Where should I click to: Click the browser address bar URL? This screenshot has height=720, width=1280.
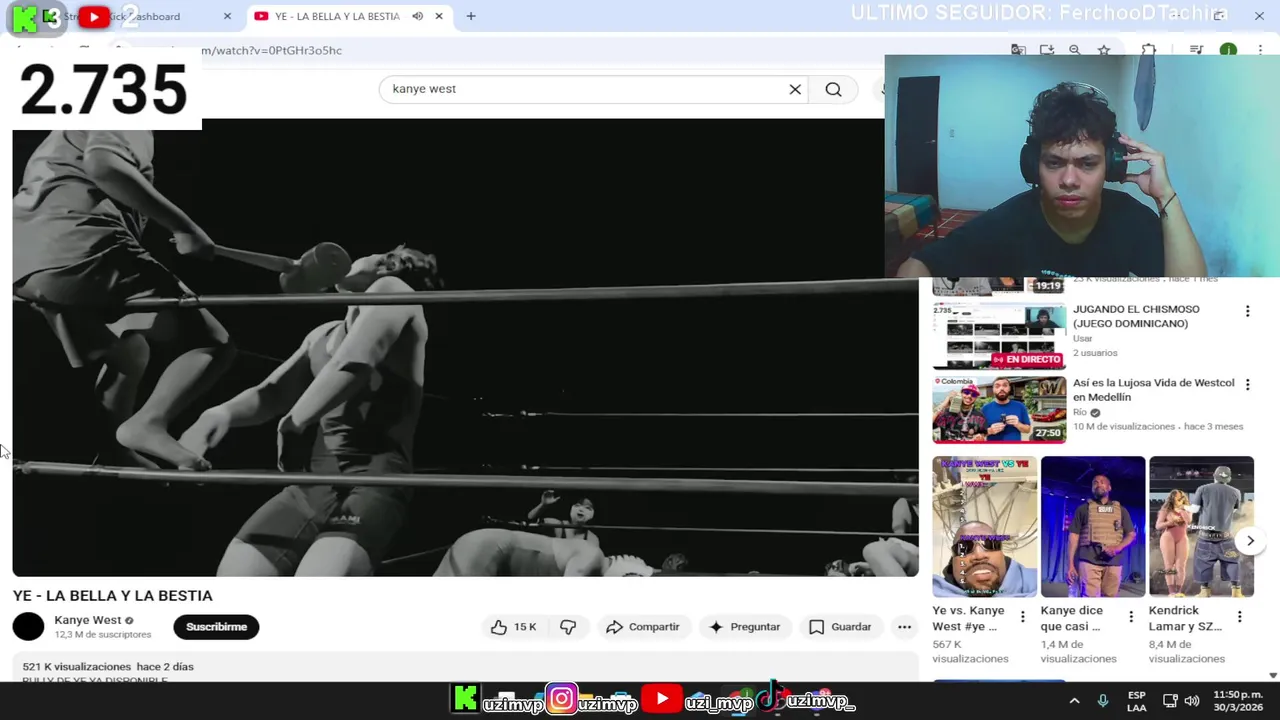[271, 50]
